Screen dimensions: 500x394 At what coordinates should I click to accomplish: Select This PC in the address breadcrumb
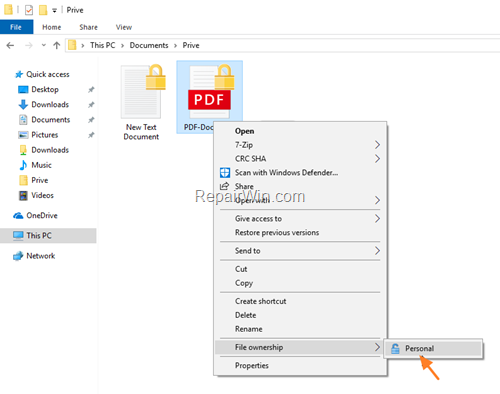[102, 45]
